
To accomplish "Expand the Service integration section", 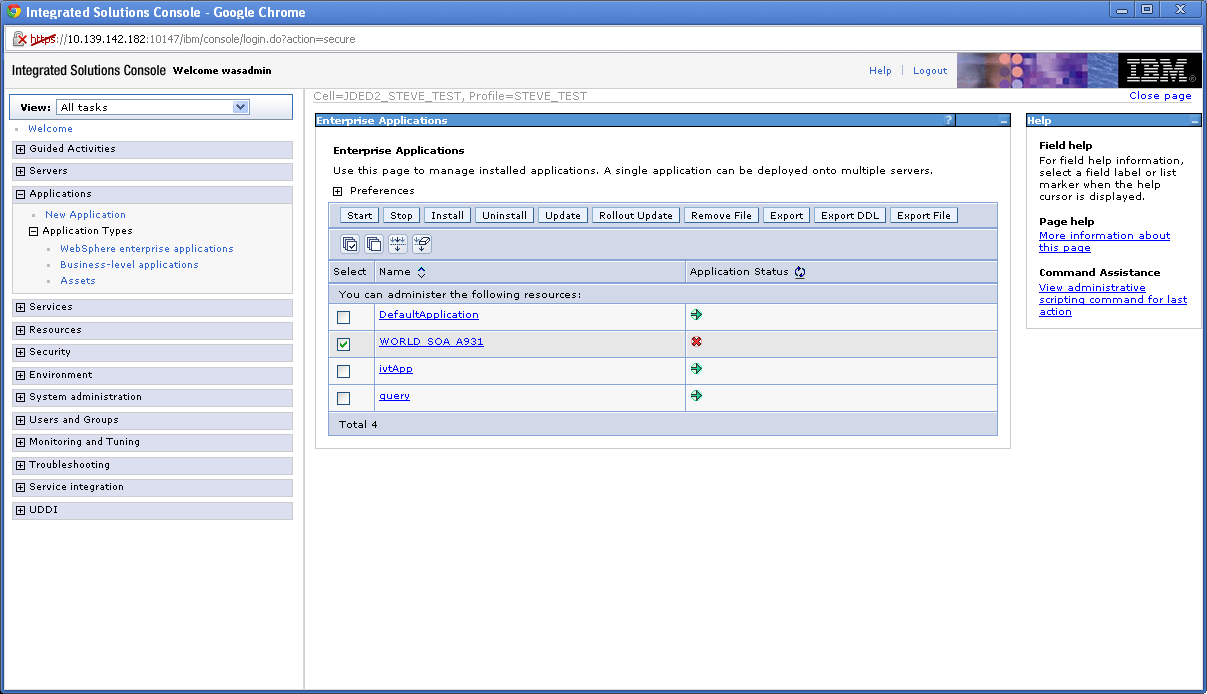I will [21, 487].
